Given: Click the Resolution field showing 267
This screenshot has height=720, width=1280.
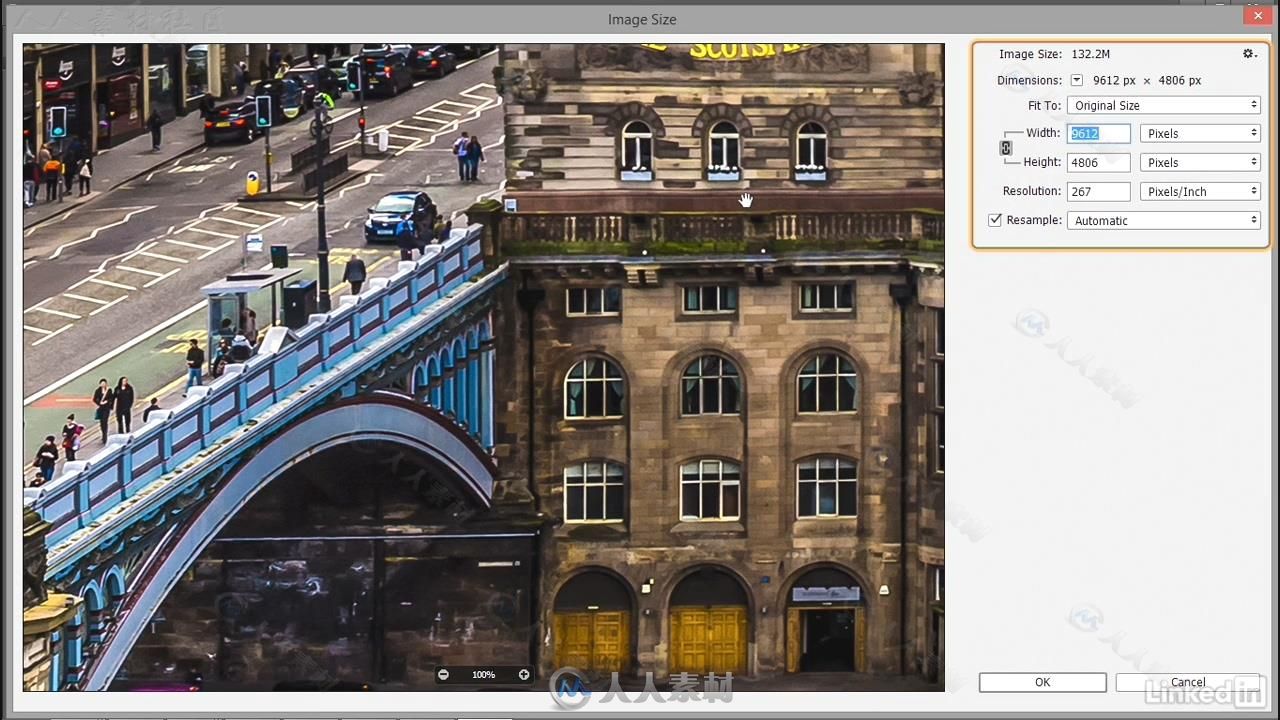Looking at the screenshot, I should pyautogui.click(x=1098, y=191).
